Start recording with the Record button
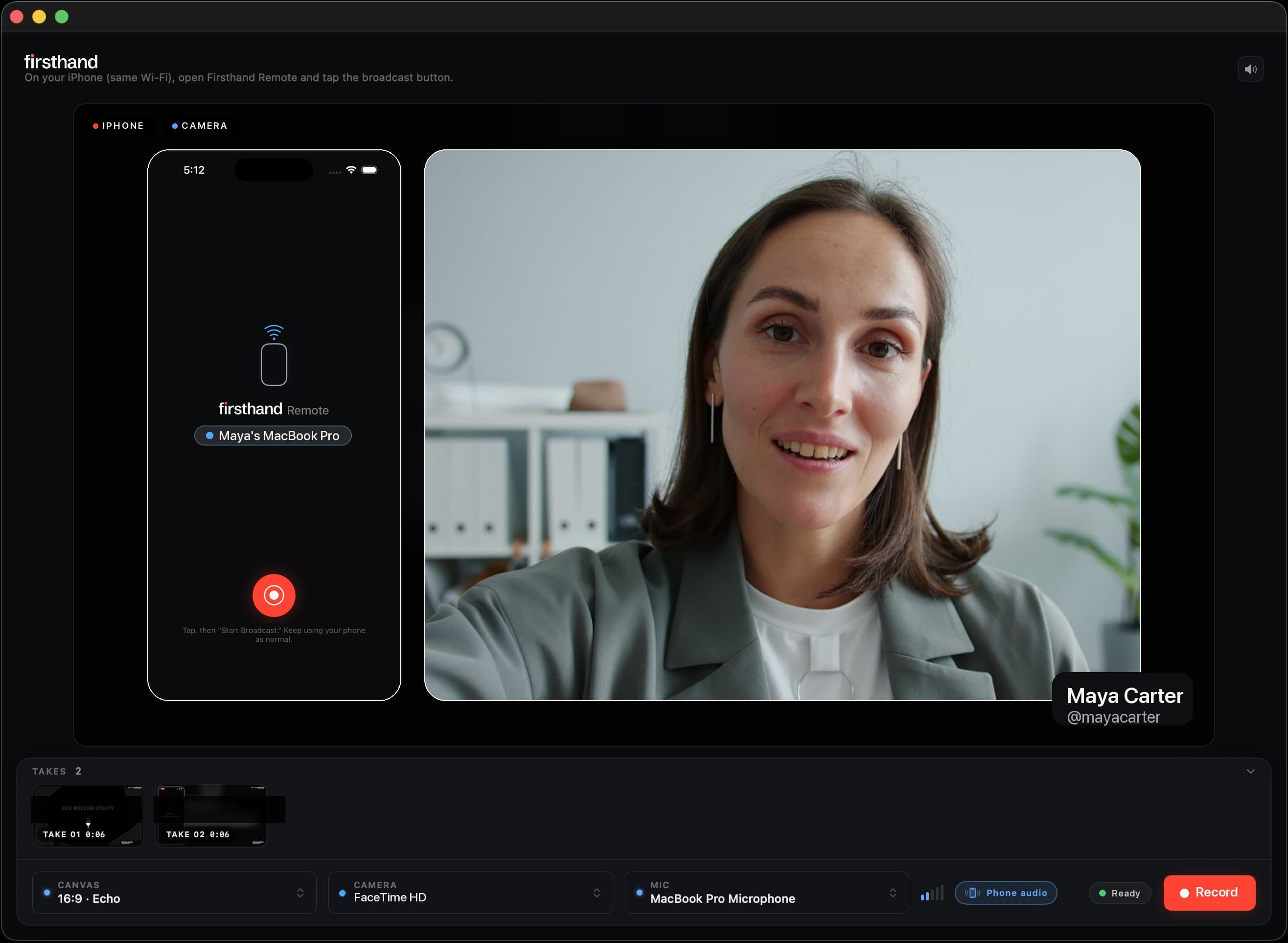1288x943 pixels. coord(1209,893)
